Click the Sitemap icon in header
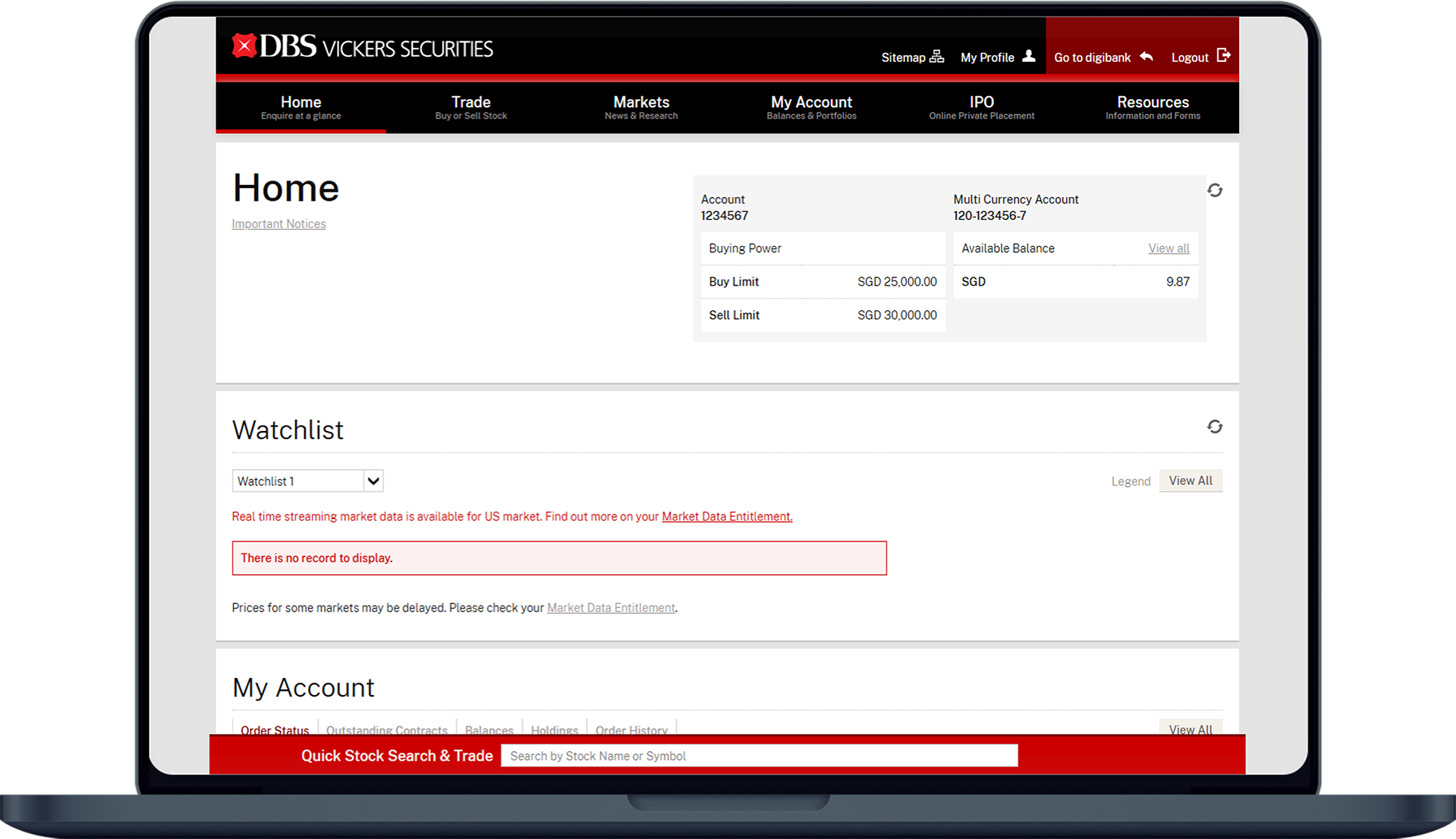The height and width of the screenshot is (839, 1456). click(936, 57)
